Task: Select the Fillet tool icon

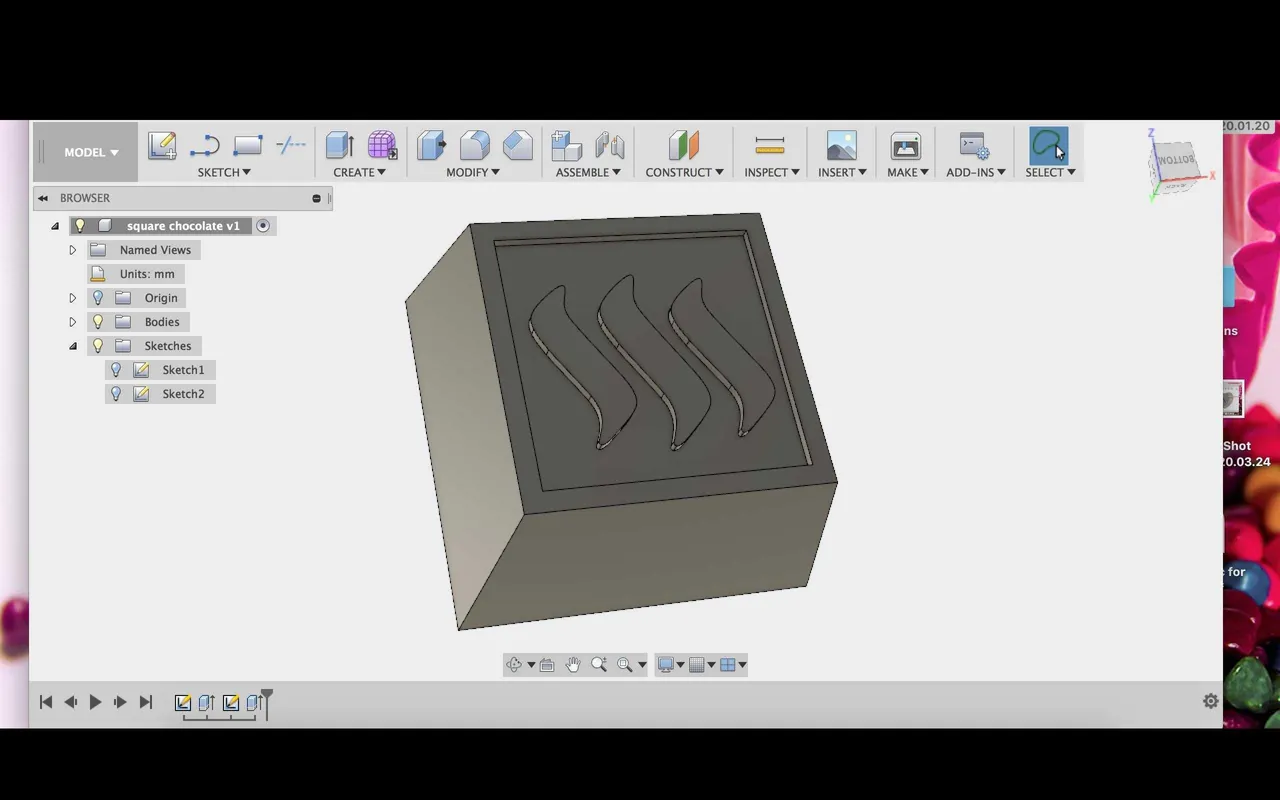Action: [474, 146]
